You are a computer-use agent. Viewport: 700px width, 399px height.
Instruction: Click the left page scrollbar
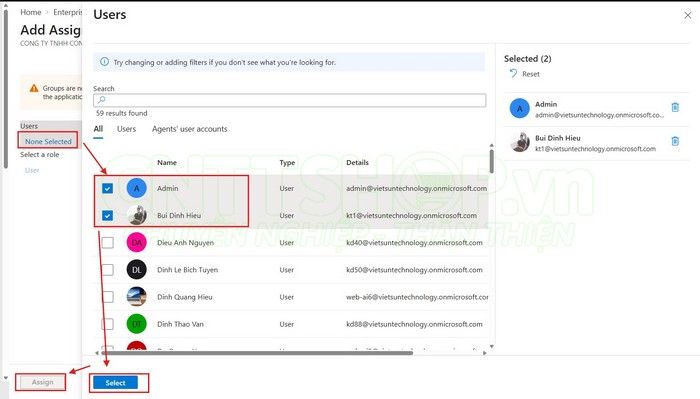6,89
